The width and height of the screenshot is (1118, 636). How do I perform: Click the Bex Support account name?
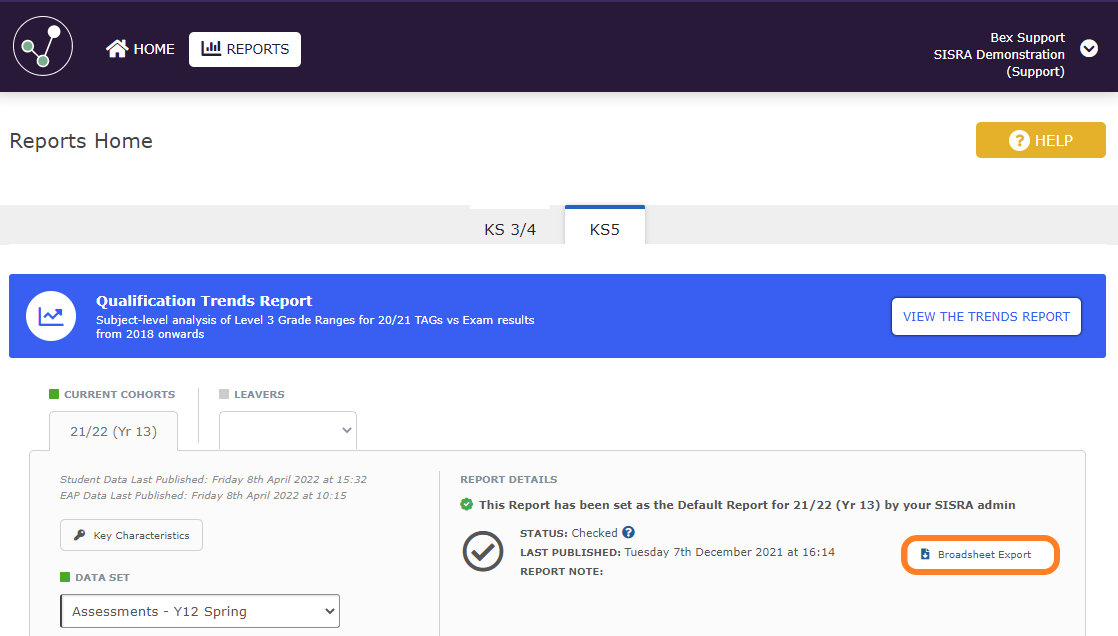(x=1027, y=38)
